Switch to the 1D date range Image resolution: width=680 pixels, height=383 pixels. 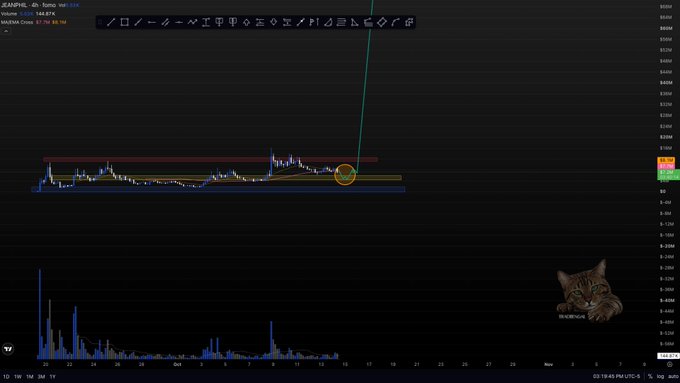pyautogui.click(x=6, y=376)
